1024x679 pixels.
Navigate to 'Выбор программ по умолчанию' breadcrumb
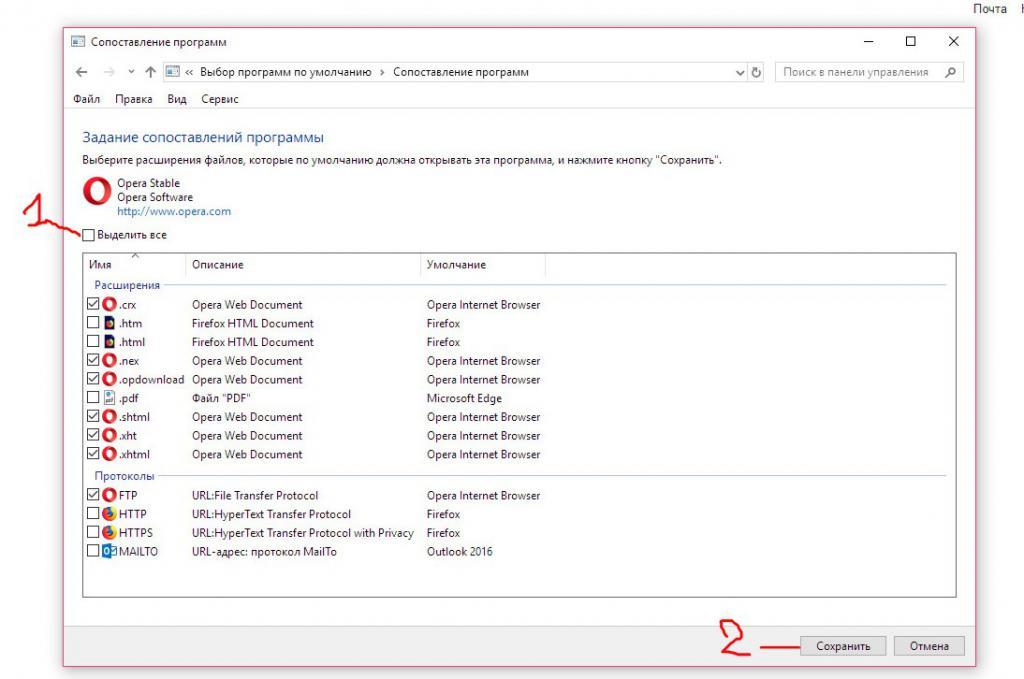(285, 72)
